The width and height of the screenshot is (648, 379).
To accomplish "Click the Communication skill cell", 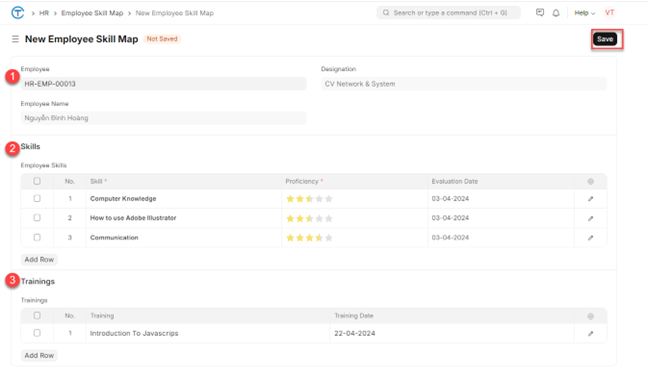I will [x=184, y=238].
